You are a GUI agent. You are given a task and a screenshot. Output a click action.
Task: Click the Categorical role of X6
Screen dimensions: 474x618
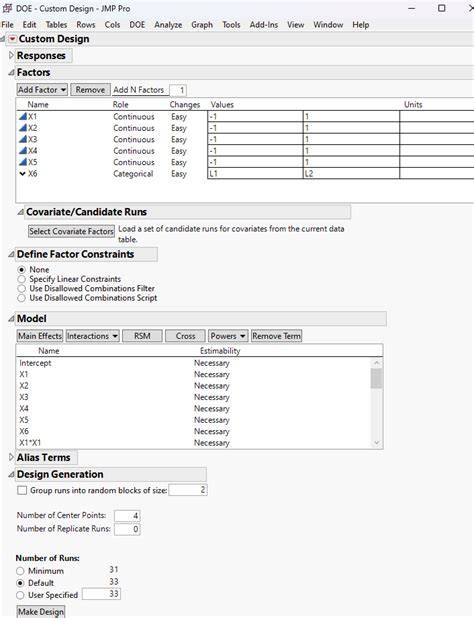click(133, 174)
